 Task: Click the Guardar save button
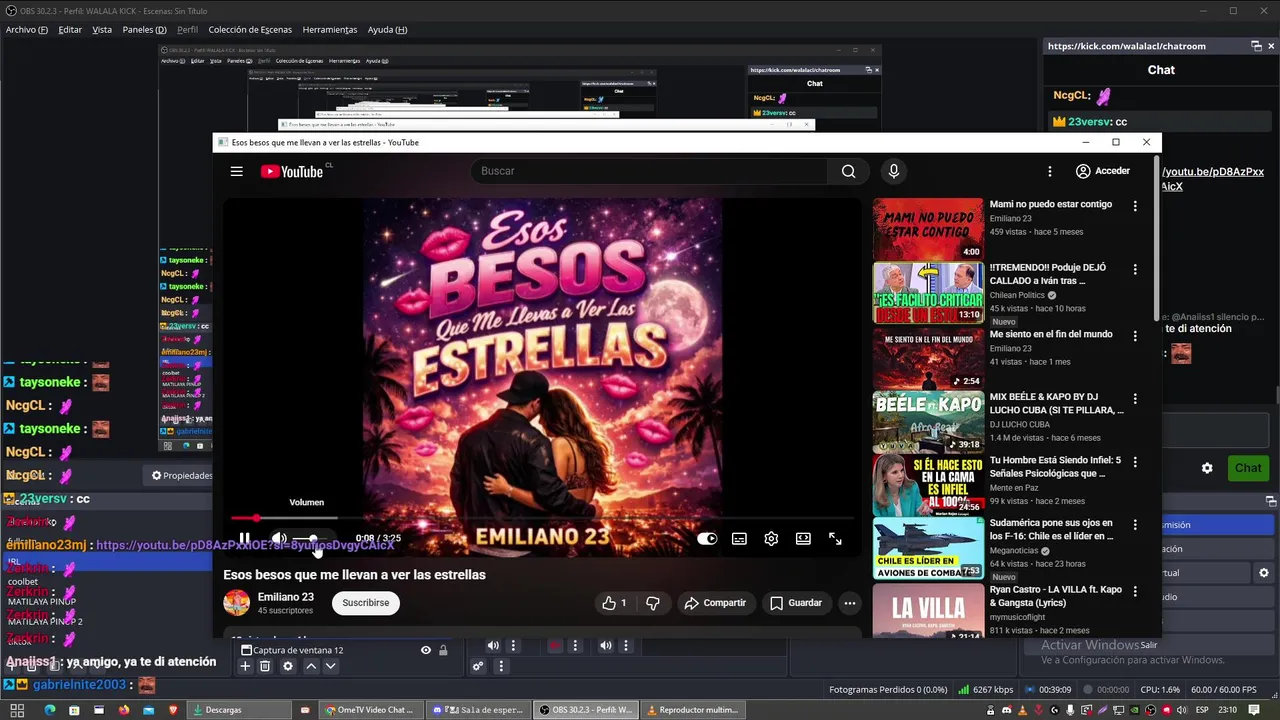click(x=796, y=603)
